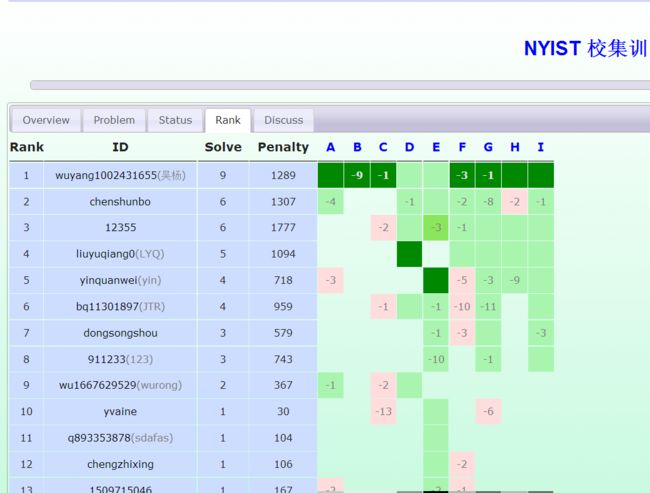Click user chengzhixing
Viewport: 650px width, 493px height.
(120, 464)
